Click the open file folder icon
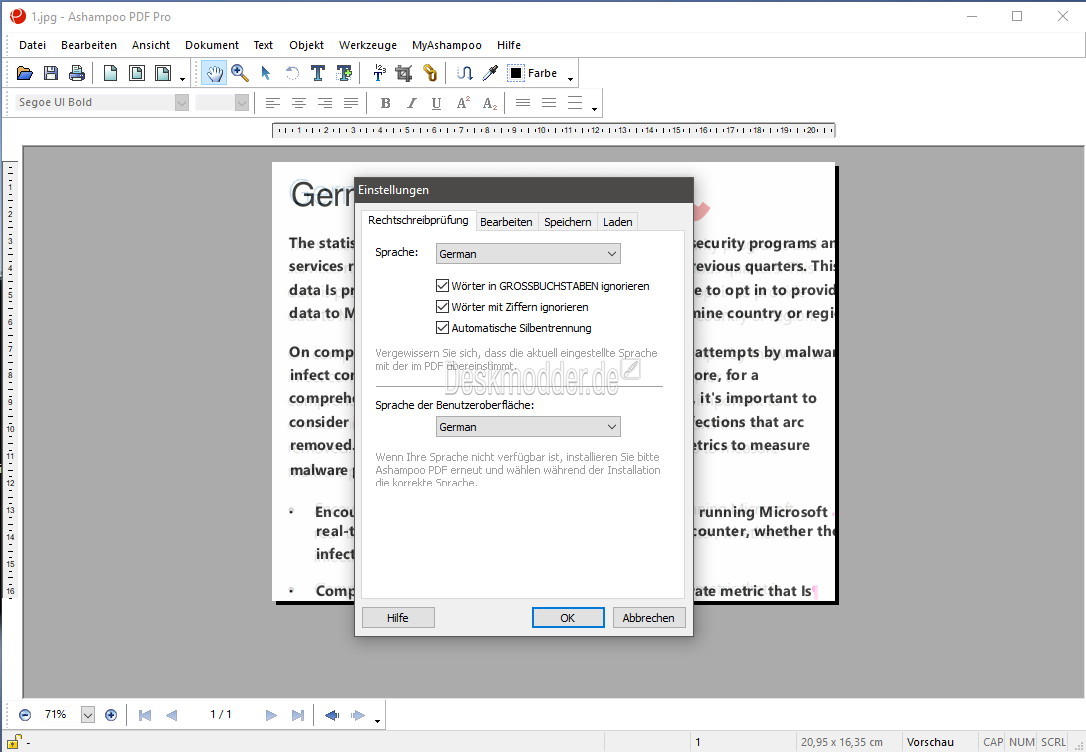The image size is (1086, 752). coord(25,73)
